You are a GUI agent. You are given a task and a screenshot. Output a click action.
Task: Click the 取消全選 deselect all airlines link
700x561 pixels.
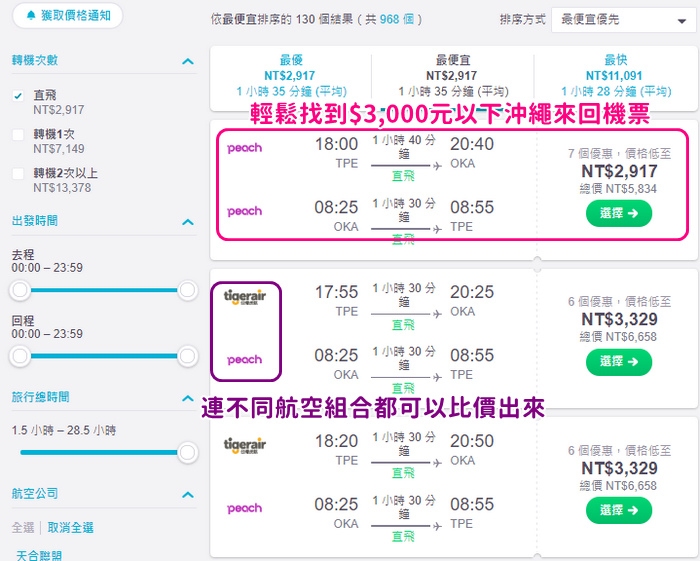click(x=71, y=528)
